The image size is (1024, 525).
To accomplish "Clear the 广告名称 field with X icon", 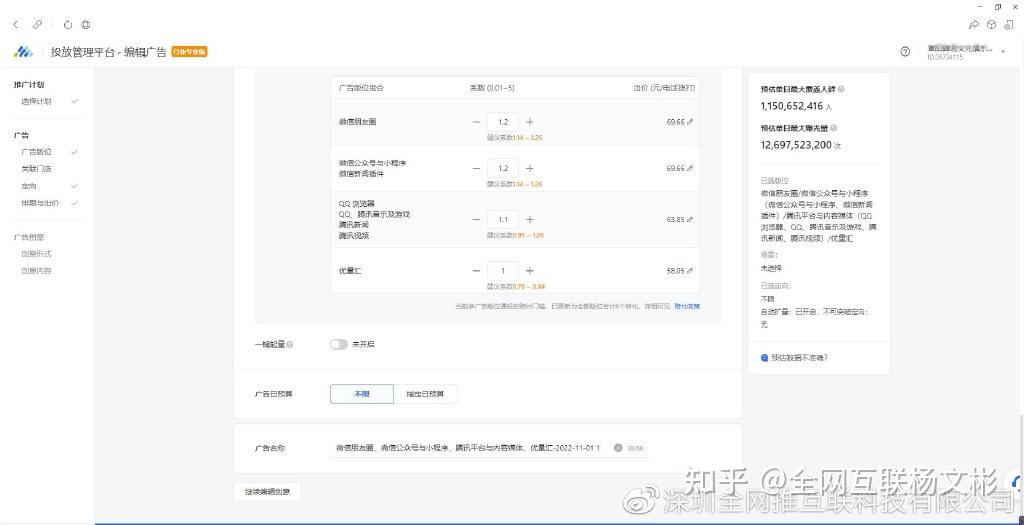I will pyautogui.click(x=618, y=448).
